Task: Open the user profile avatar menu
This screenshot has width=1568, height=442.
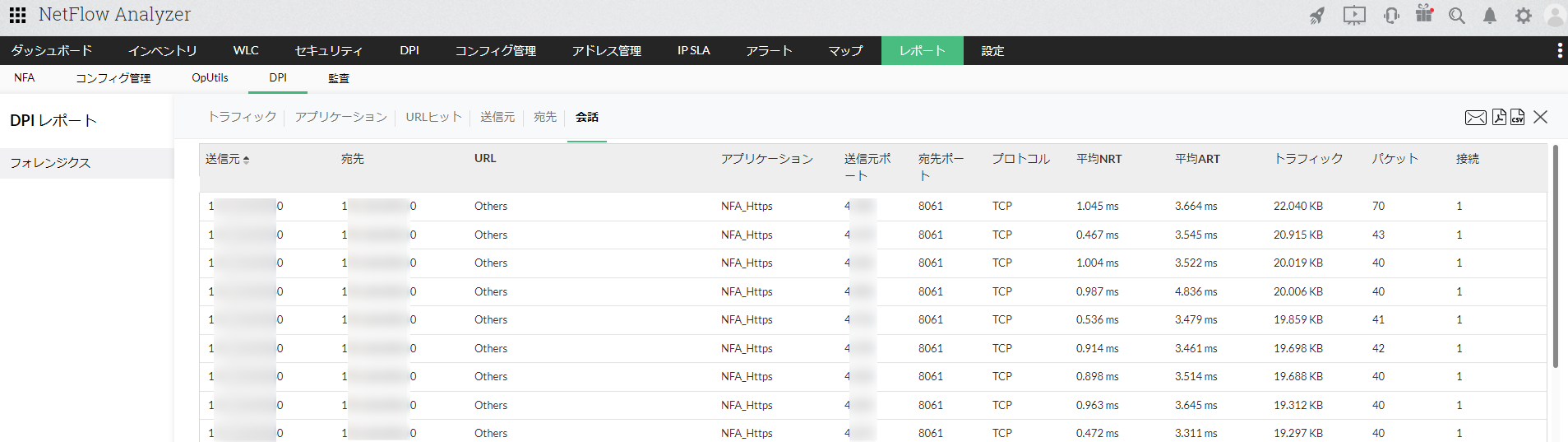Action: 1555,16
